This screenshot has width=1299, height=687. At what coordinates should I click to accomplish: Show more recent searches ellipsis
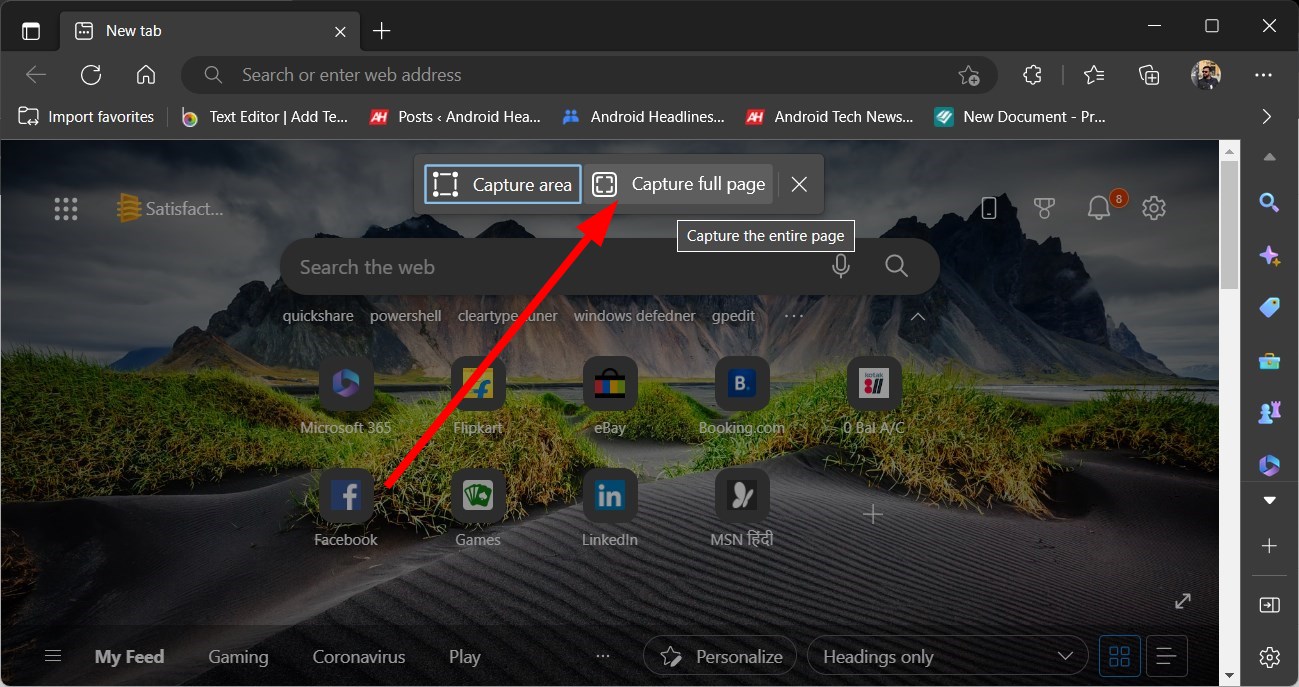pyautogui.click(x=794, y=316)
